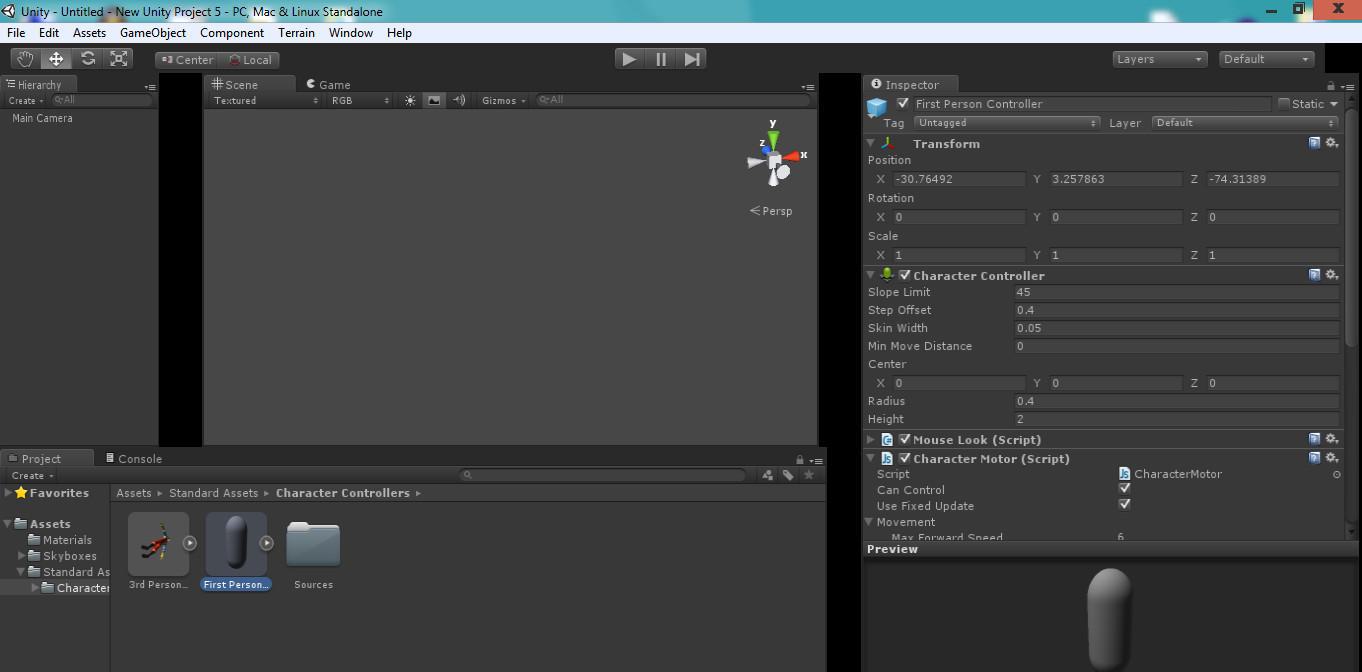Image resolution: width=1362 pixels, height=672 pixels.
Task: Expand First Person prefab arrow
Action: [267, 543]
